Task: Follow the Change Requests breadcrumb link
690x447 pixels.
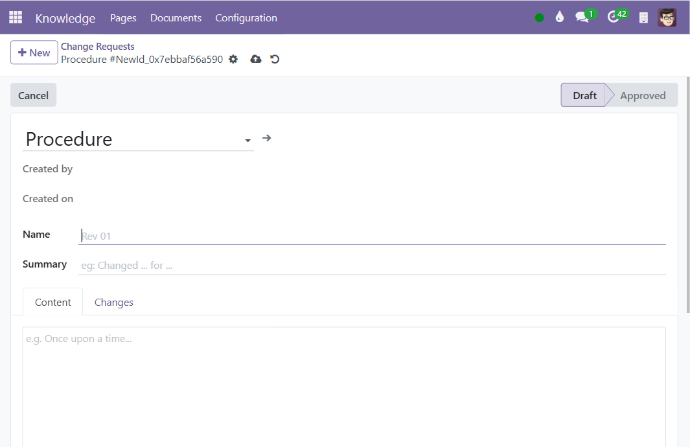Action: (x=97, y=46)
